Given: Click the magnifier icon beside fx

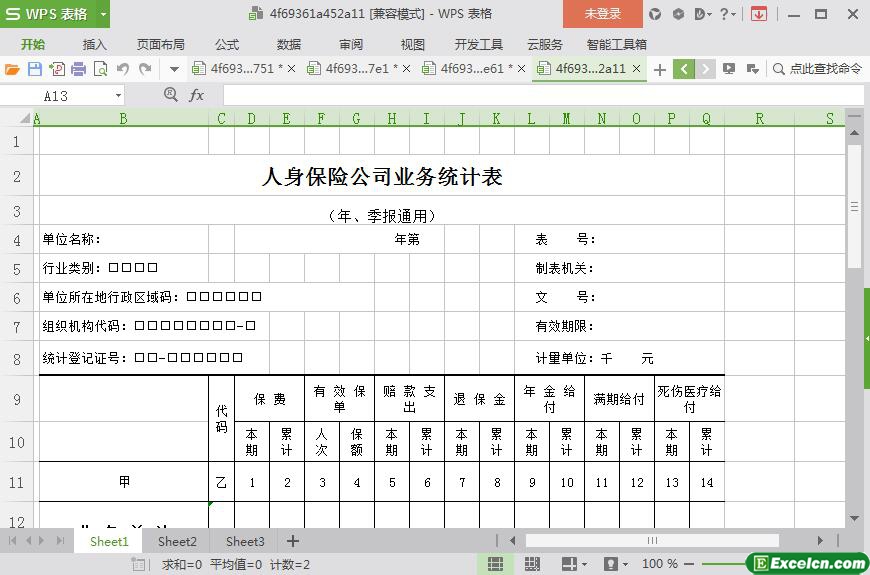Looking at the screenshot, I should 170,95.
